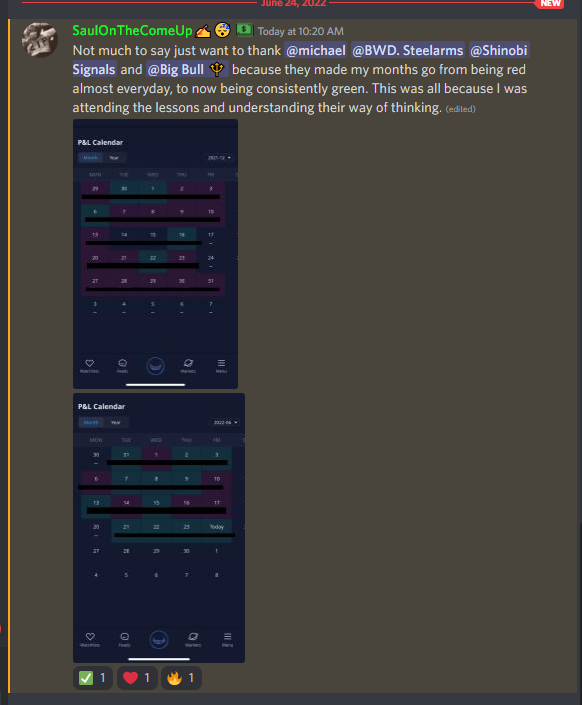Tap center round home icon in the 2021-12 screenshot
Image resolution: width=582 pixels, height=705 pixels.
[x=155, y=366]
